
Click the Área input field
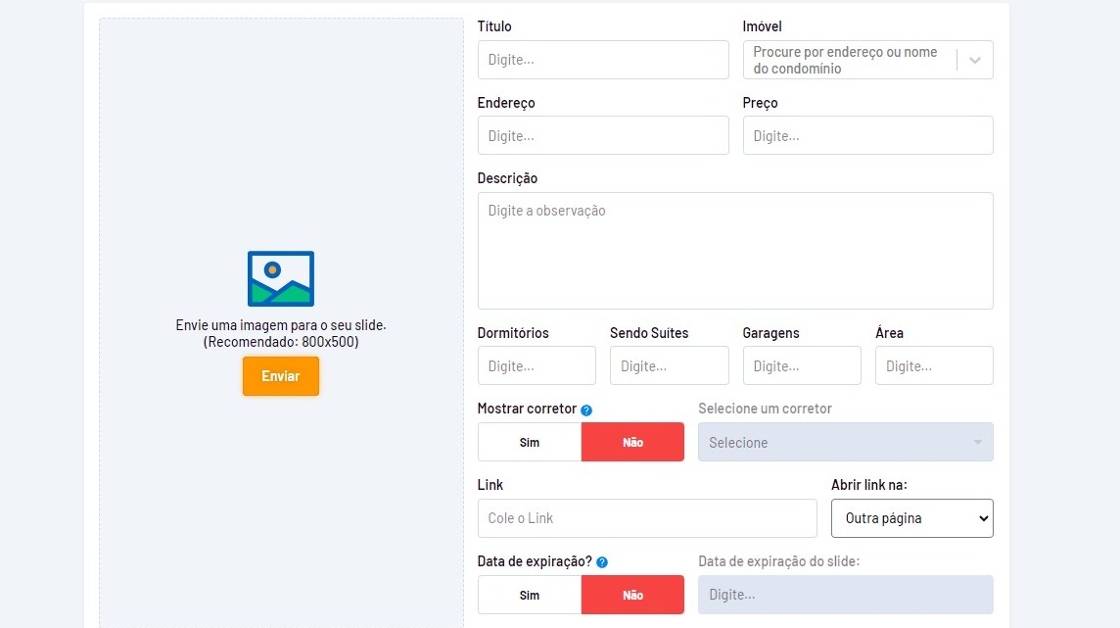point(934,366)
